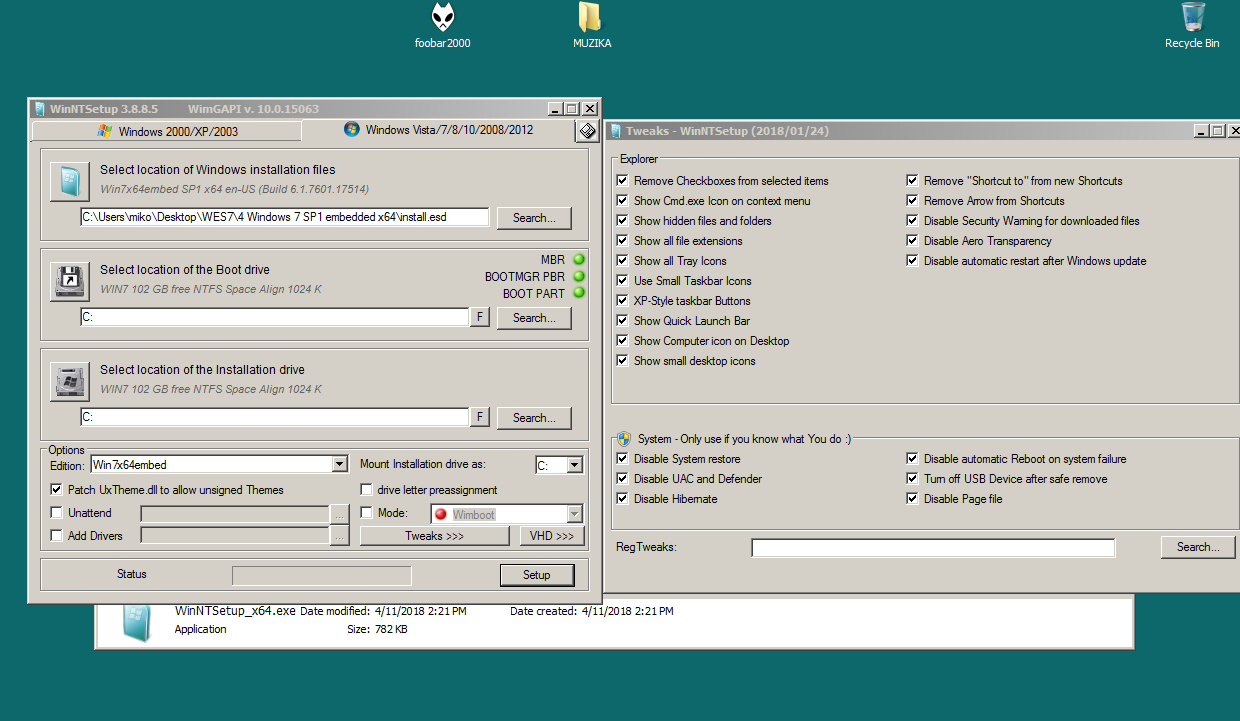Click BOOT PART green status light
Image resolution: width=1240 pixels, height=721 pixels.
click(x=579, y=294)
